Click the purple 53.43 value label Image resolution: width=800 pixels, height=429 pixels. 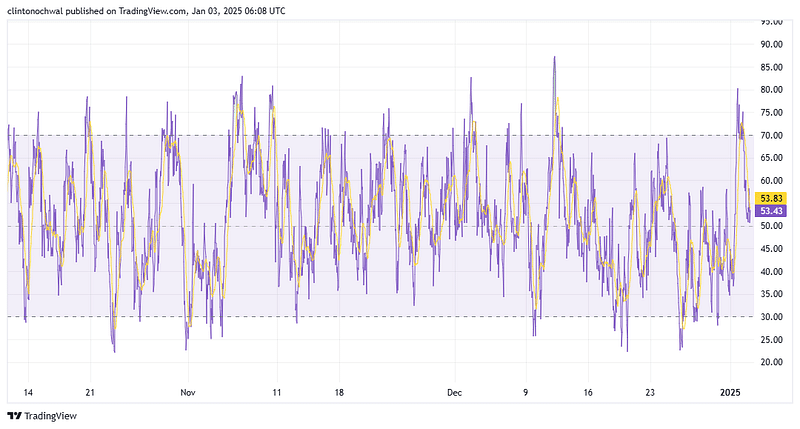772,211
